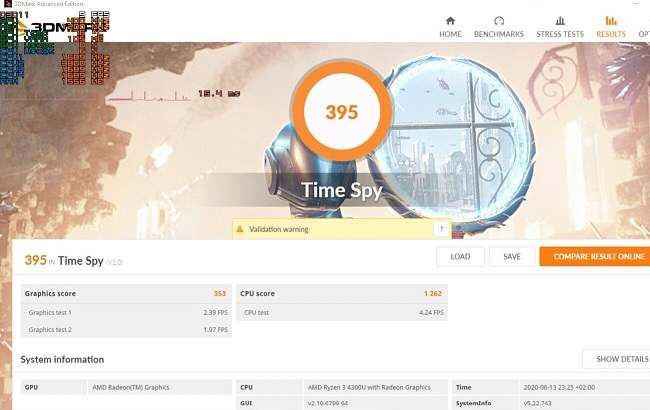The width and height of the screenshot is (650, 410).
Task: Select the Graphics test 1 row
Action: pyautogui.click(x=126, y=313)
